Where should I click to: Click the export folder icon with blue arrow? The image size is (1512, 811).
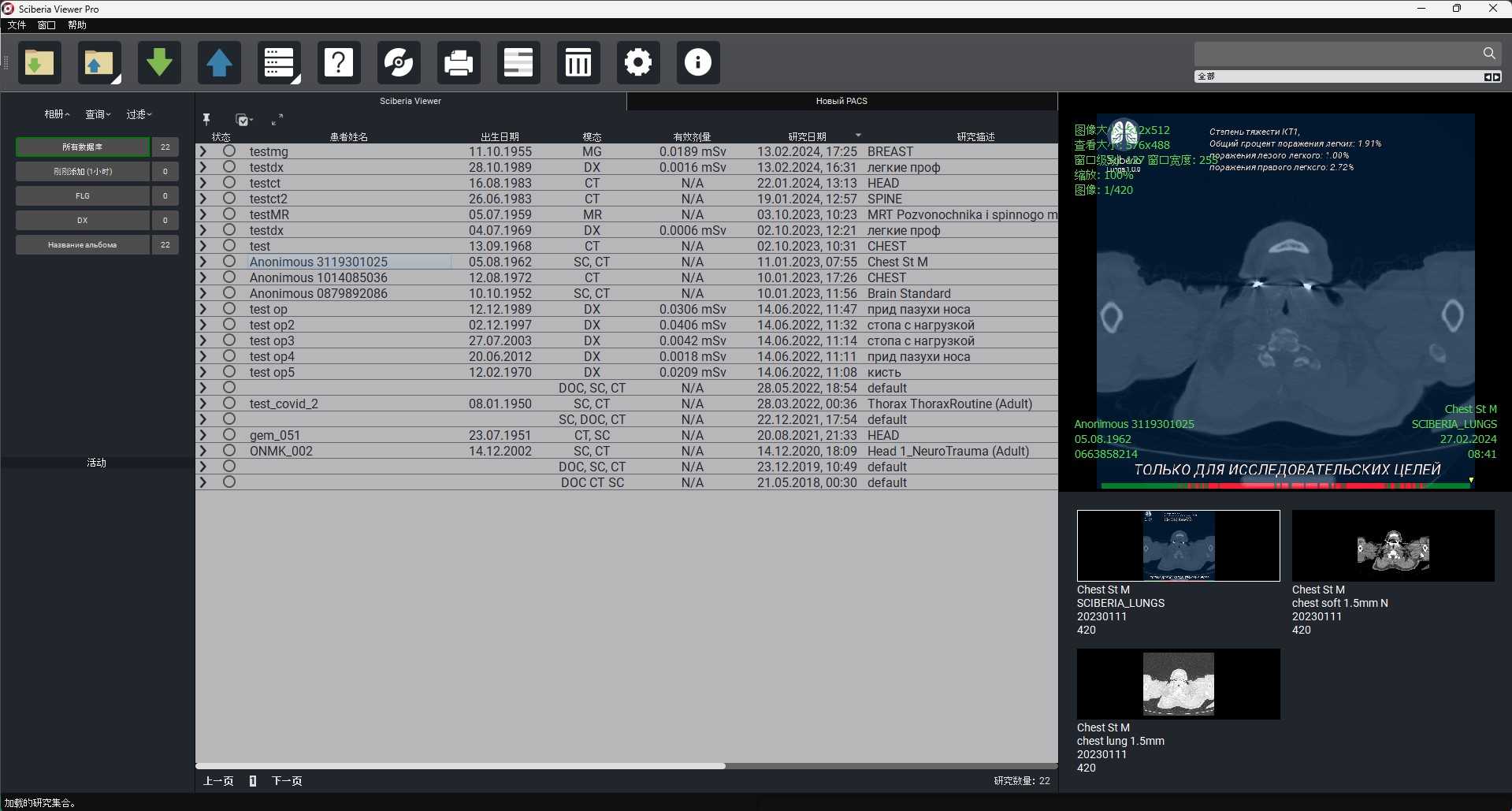[x=99, y=62]
